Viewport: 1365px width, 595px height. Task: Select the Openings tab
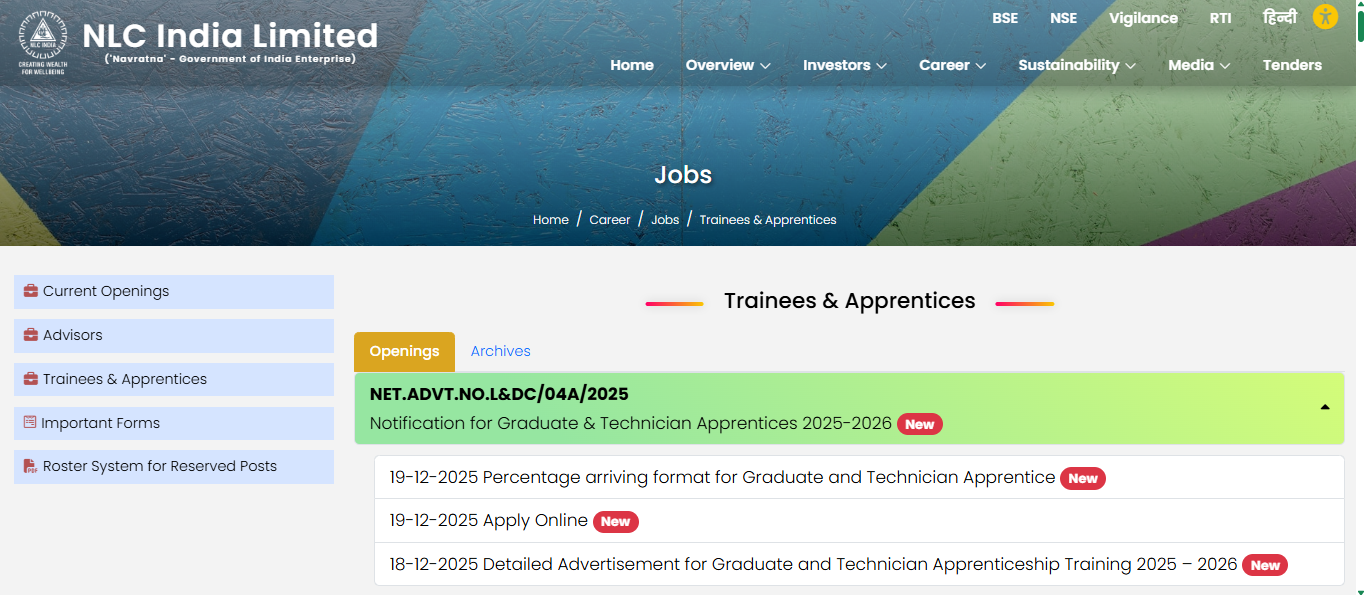point(404,351)
